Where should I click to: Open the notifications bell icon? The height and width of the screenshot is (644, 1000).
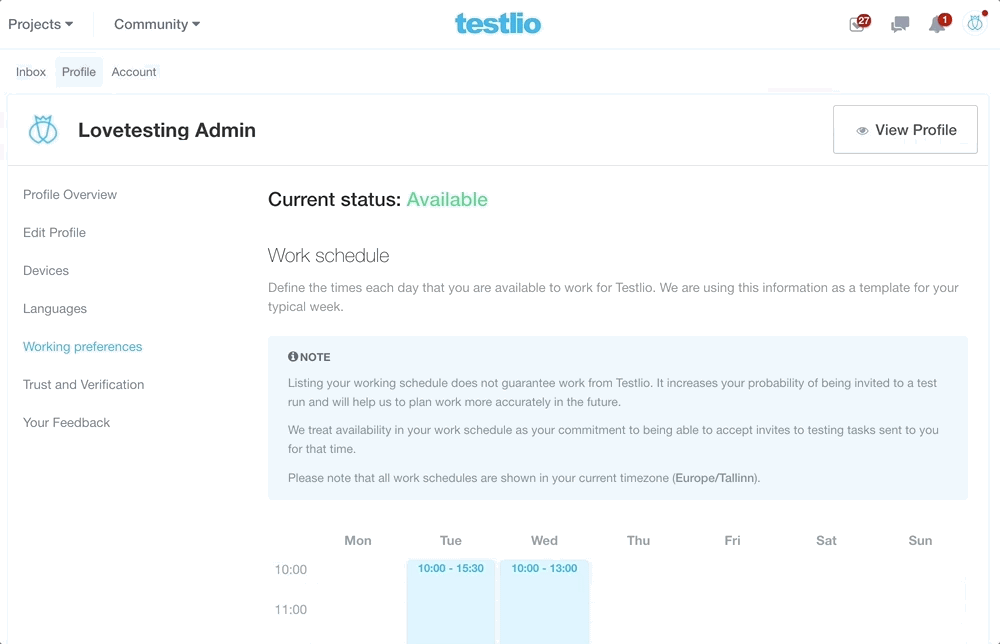coord(939,24)
